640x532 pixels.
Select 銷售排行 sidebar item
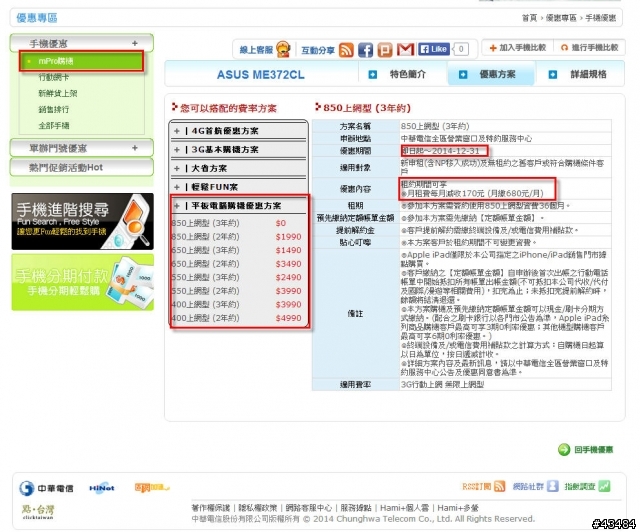point(53,109)
